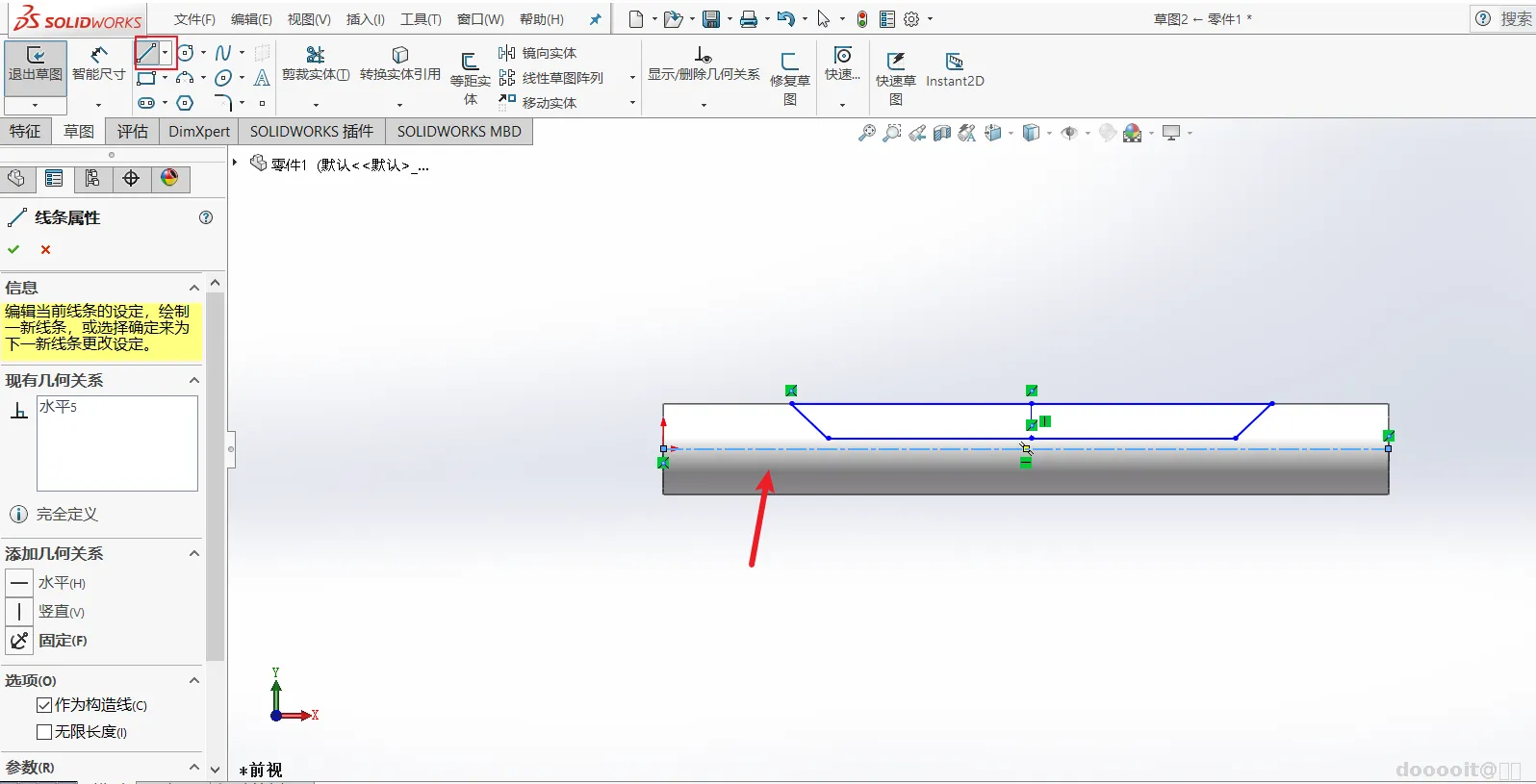Image resolution: width=1536 pixels, height=784 pixels.
Task: Open dropdown under Exit Sketch (退出草图)
Action: pyautogui.click(x=35, y=105)
